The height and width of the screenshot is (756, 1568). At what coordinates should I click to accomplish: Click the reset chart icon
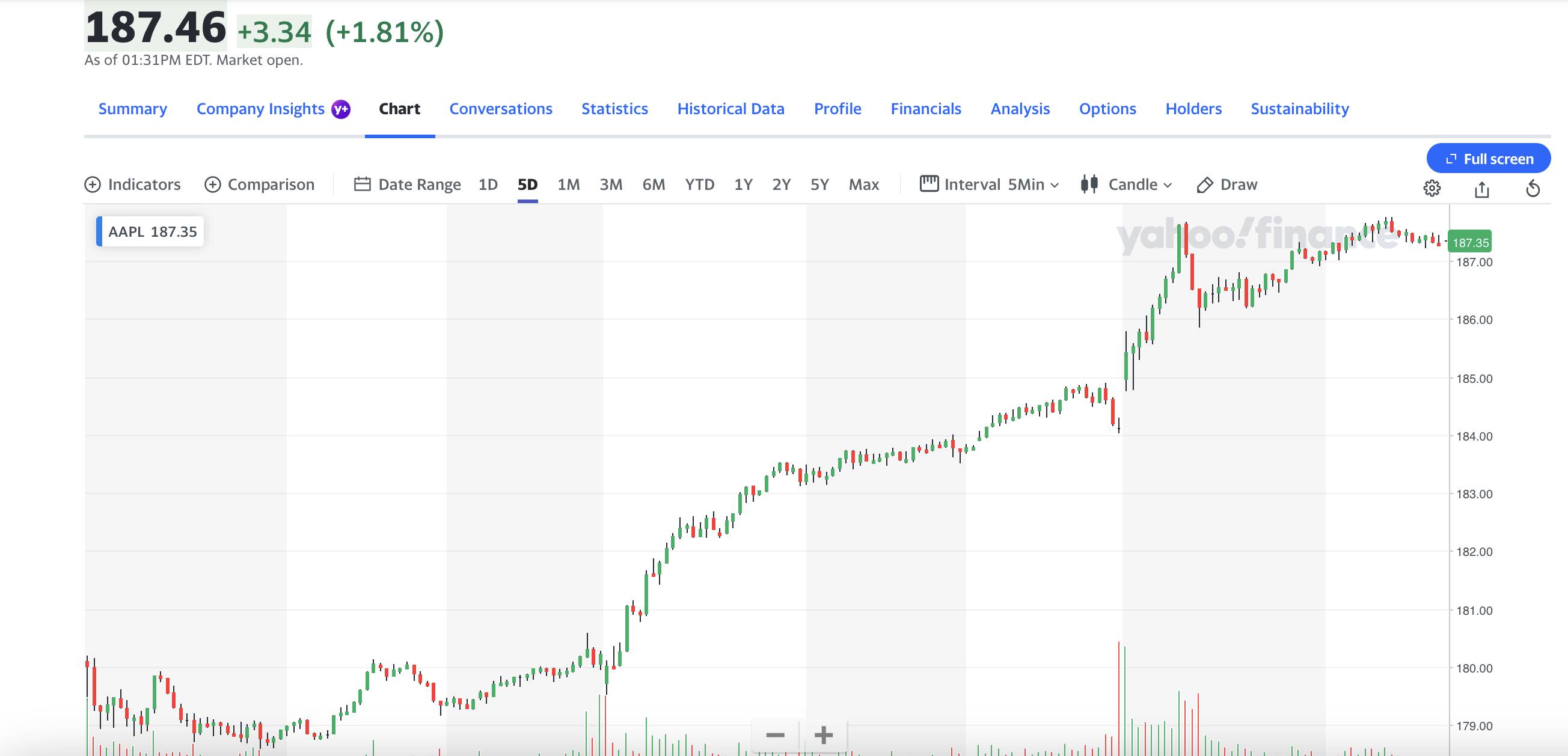point(1533,189)
